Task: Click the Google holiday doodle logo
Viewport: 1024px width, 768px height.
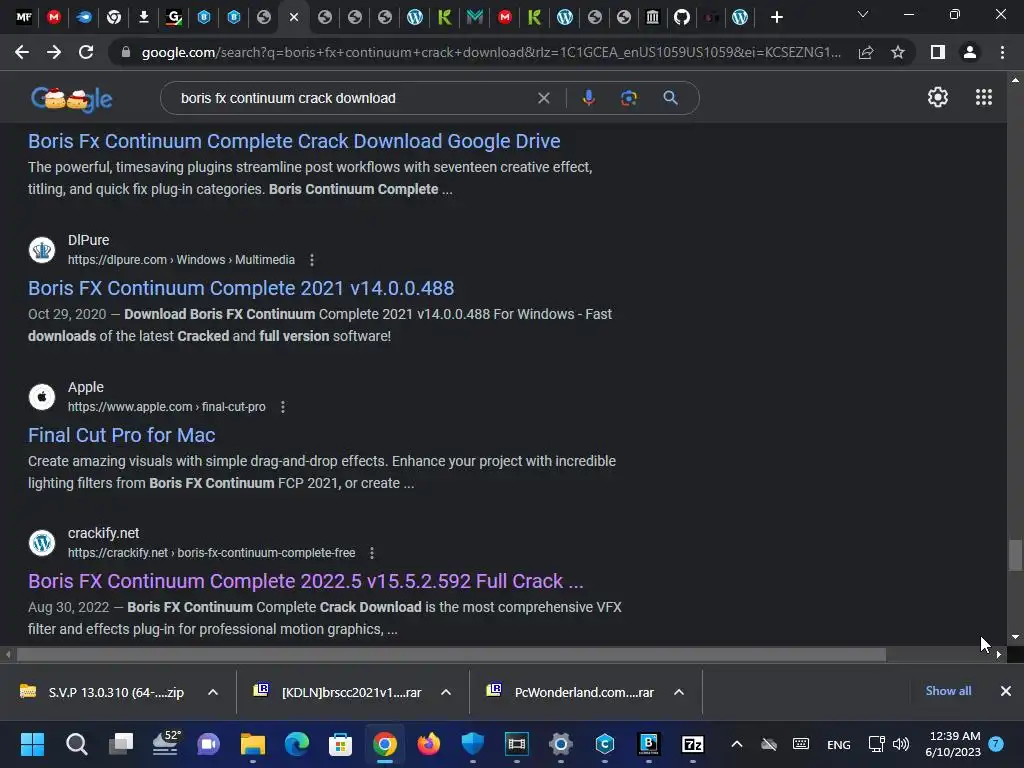Action: [x=72, y=99]
